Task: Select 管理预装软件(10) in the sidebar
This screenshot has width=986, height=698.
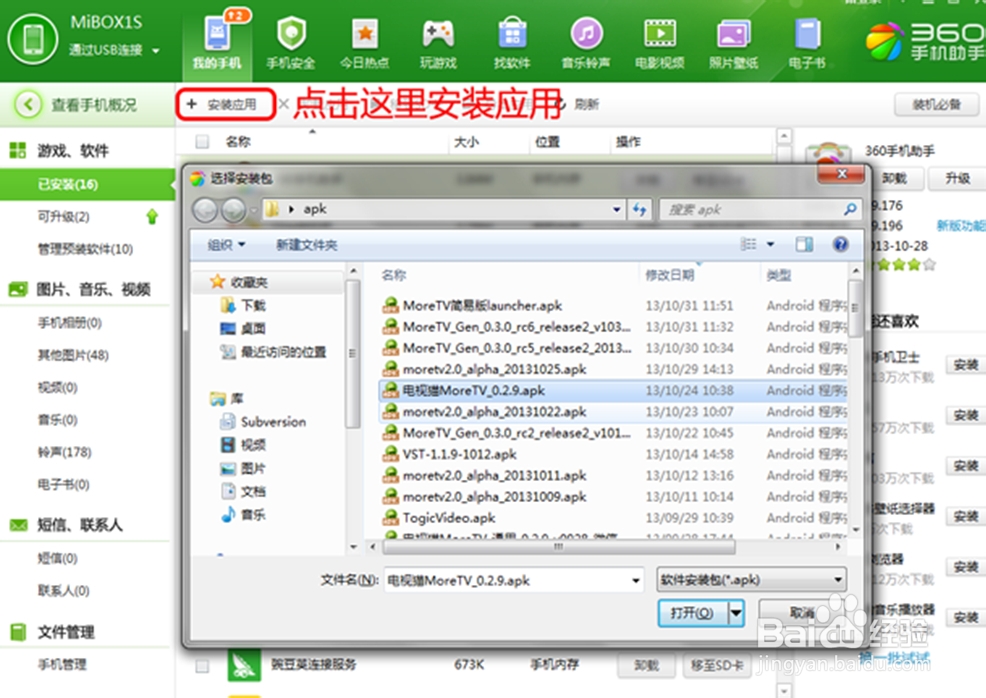Action: click(85, 249)
